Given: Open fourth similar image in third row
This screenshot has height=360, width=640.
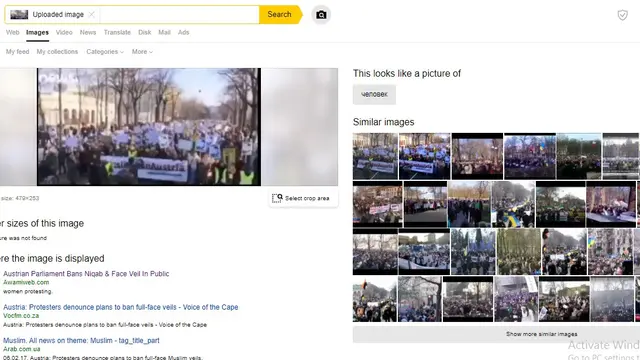Looking at the screenshot, I should tap(518, 252).
